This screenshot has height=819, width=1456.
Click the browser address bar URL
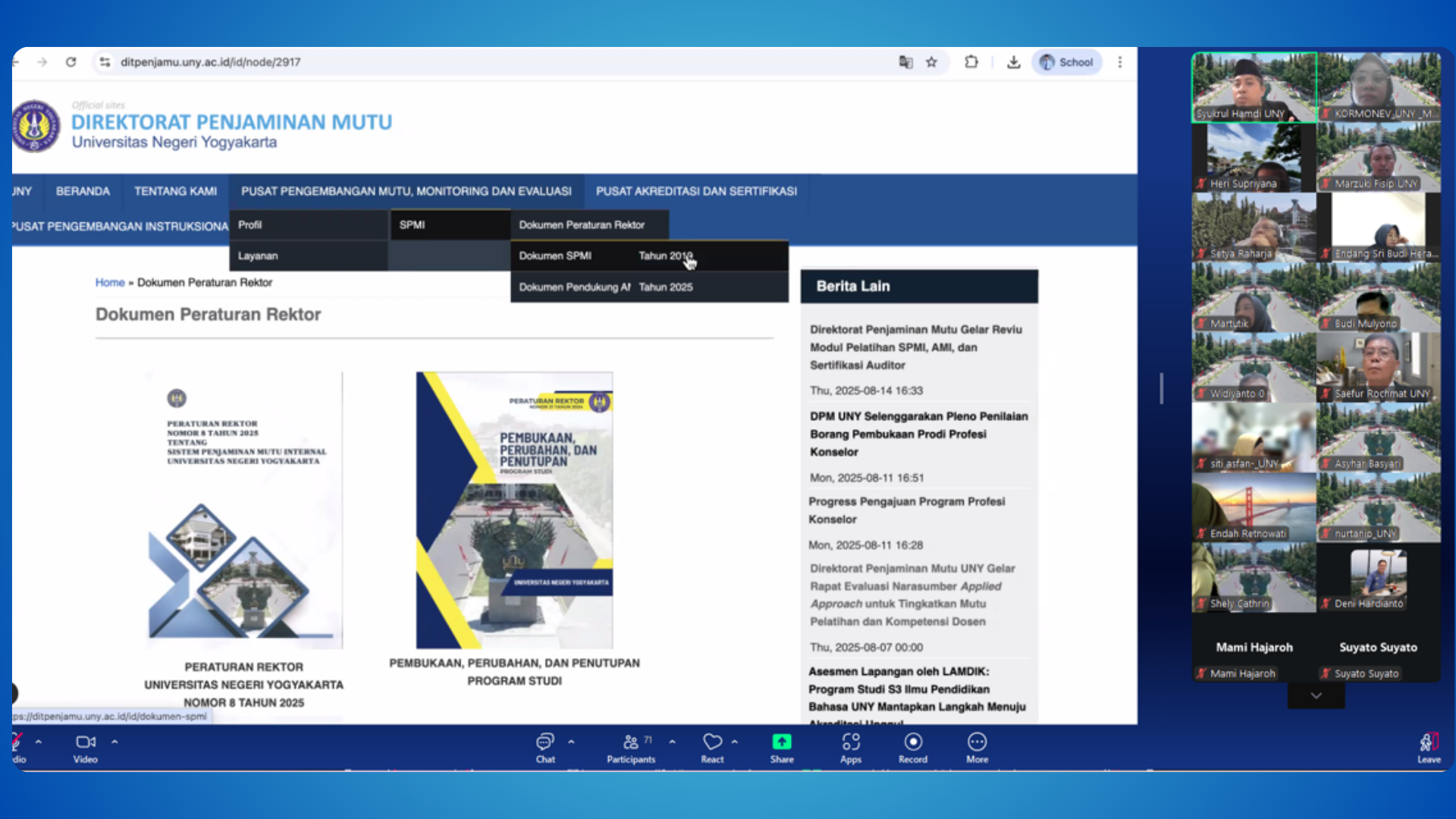[211, 62]
